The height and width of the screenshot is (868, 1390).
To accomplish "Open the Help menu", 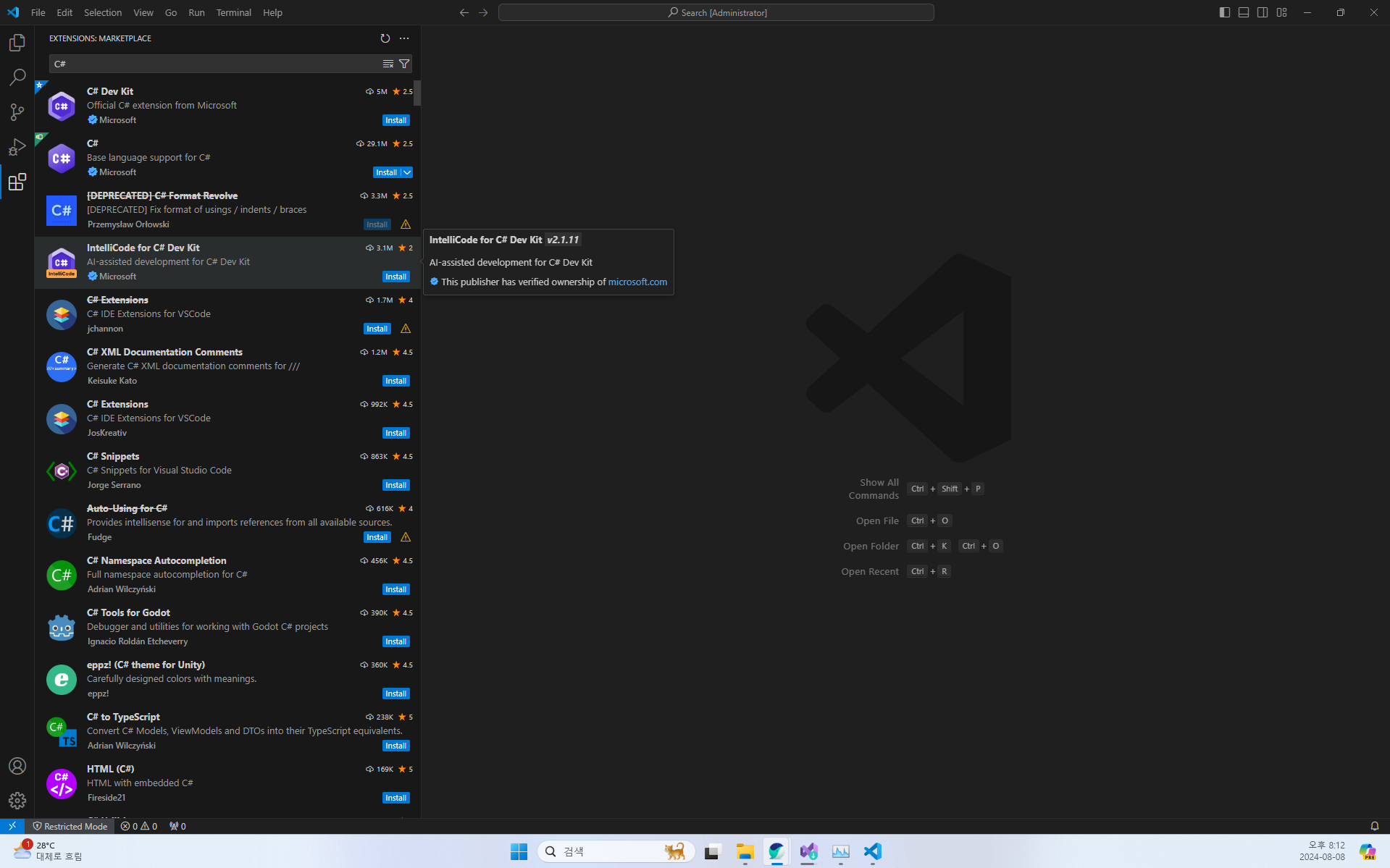I will [x=272, y=12].
